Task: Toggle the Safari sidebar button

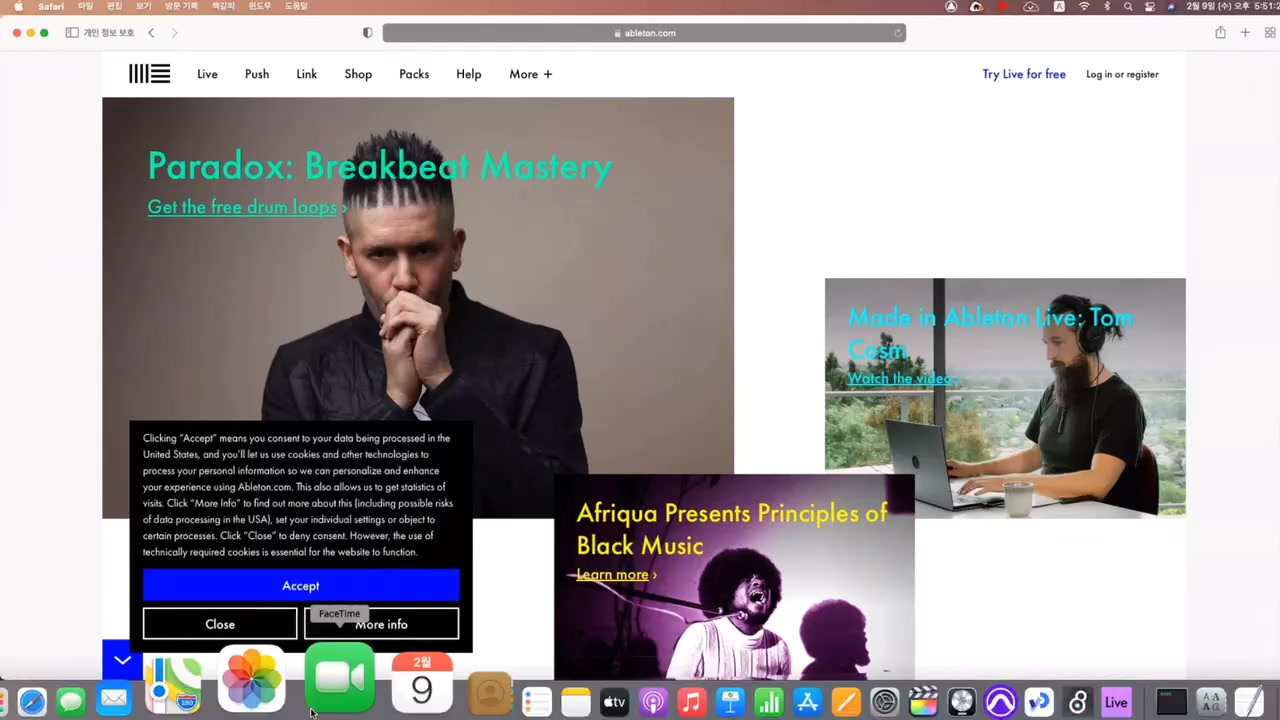Action: pyautogui.click(x=72, y=33)
